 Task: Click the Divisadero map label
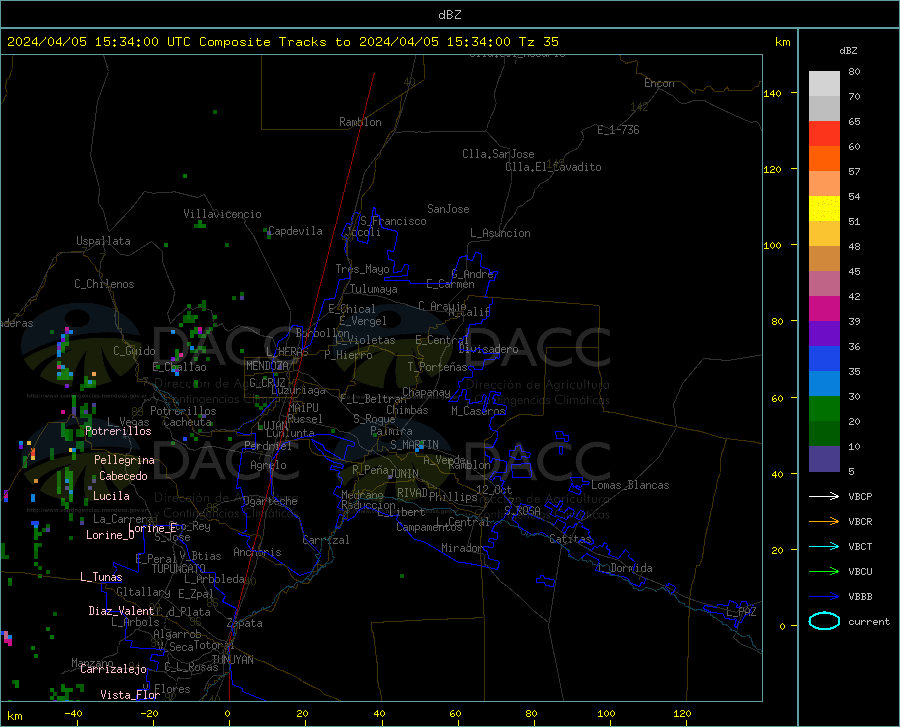pos(488,349)
